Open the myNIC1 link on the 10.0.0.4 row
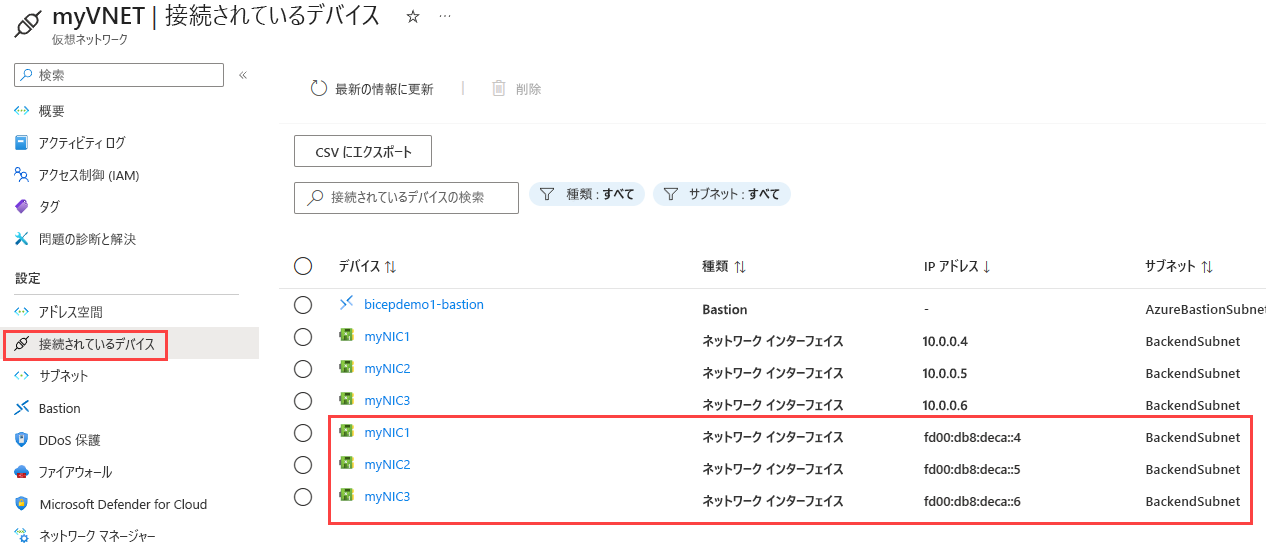Image resolution: width=1266 pixels, height=550 pixels. pyautogui.click(x=387, y=336)
